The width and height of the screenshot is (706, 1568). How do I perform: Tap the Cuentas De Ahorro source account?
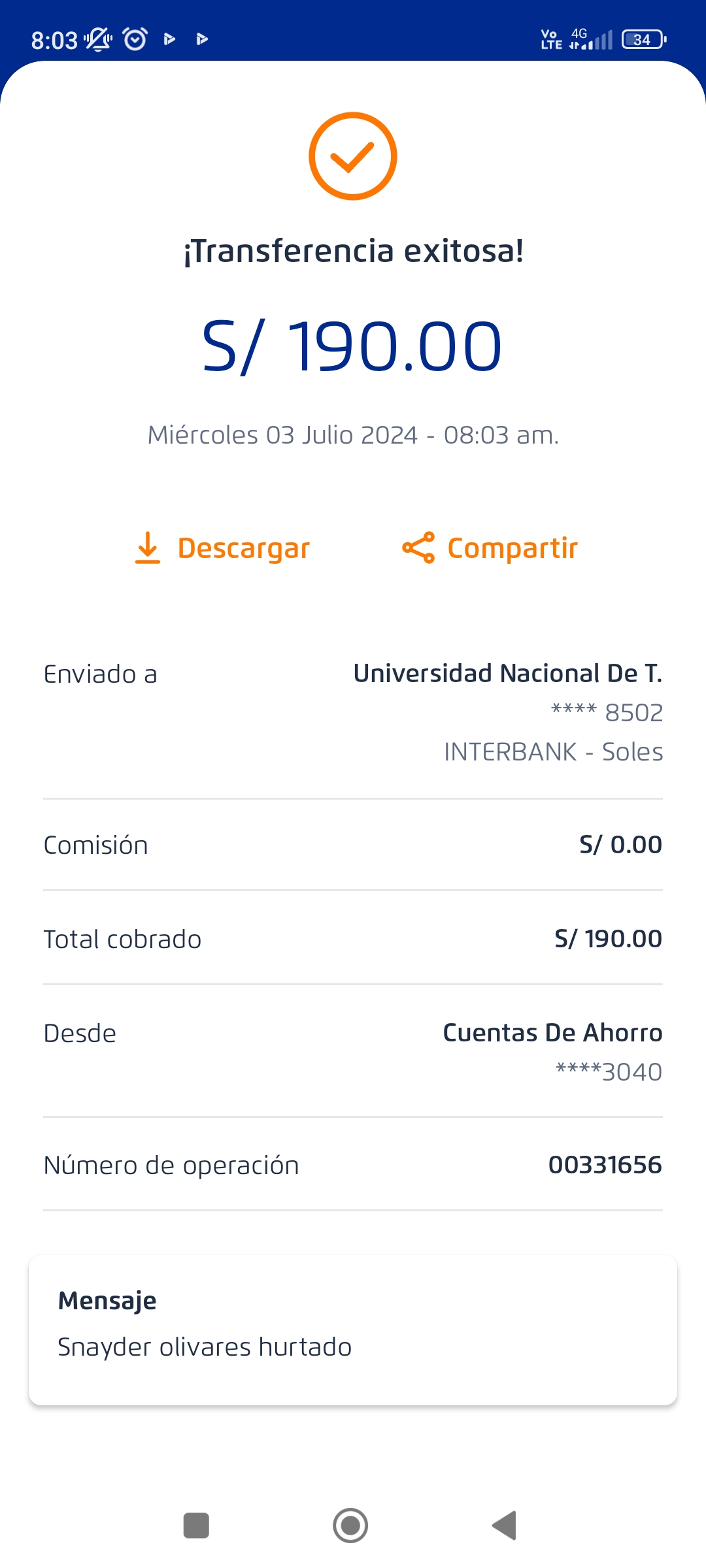(552, 1033)
